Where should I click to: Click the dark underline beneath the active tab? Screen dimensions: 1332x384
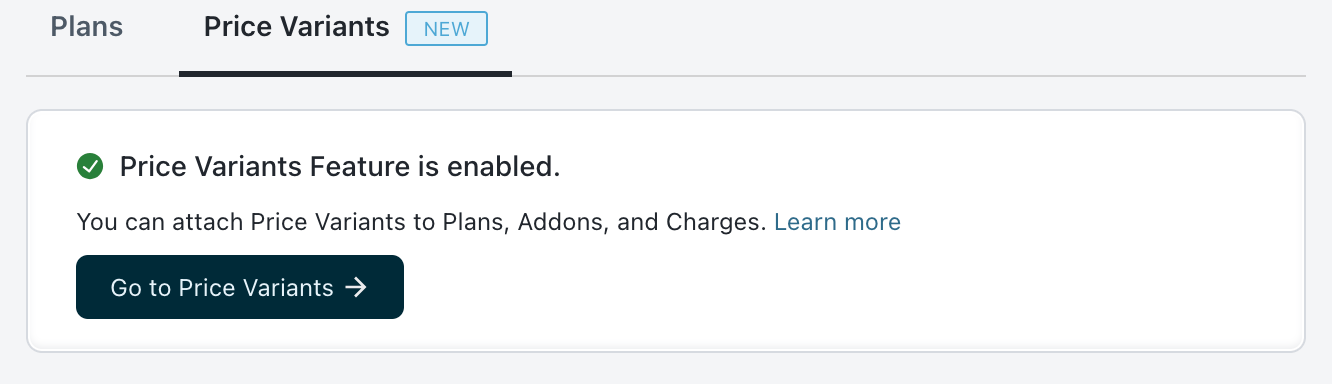[x=345, y=73]
